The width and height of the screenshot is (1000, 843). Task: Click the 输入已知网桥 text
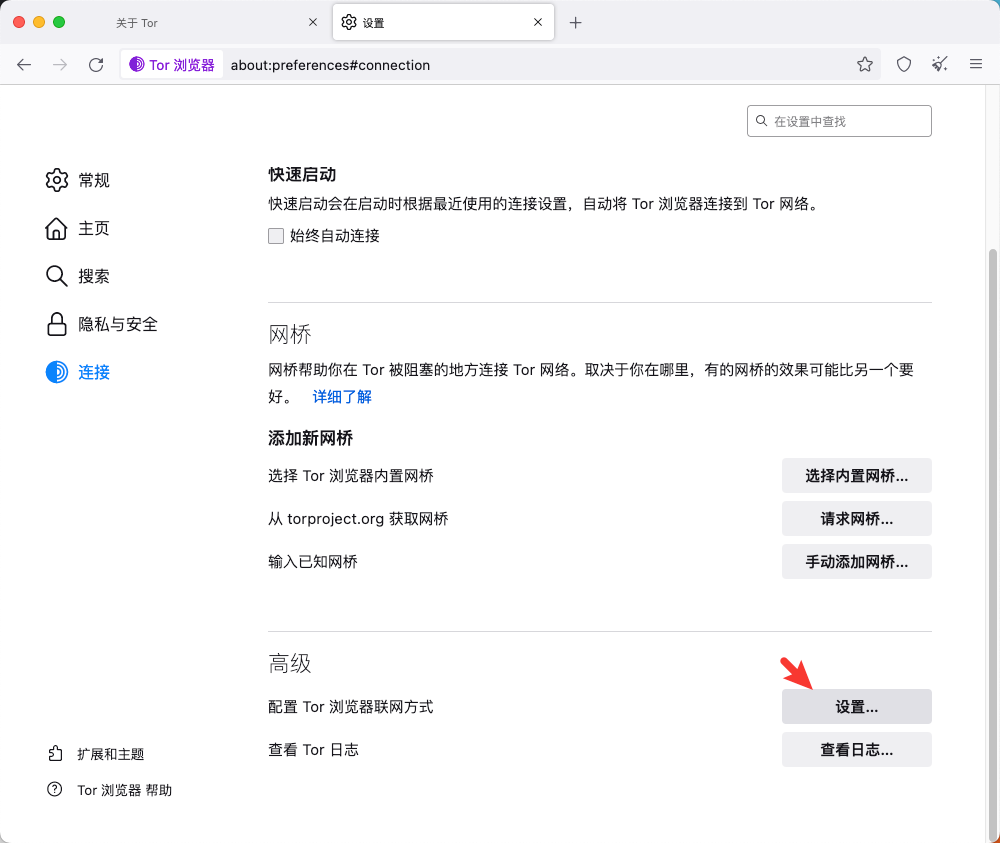click(313, 562)
